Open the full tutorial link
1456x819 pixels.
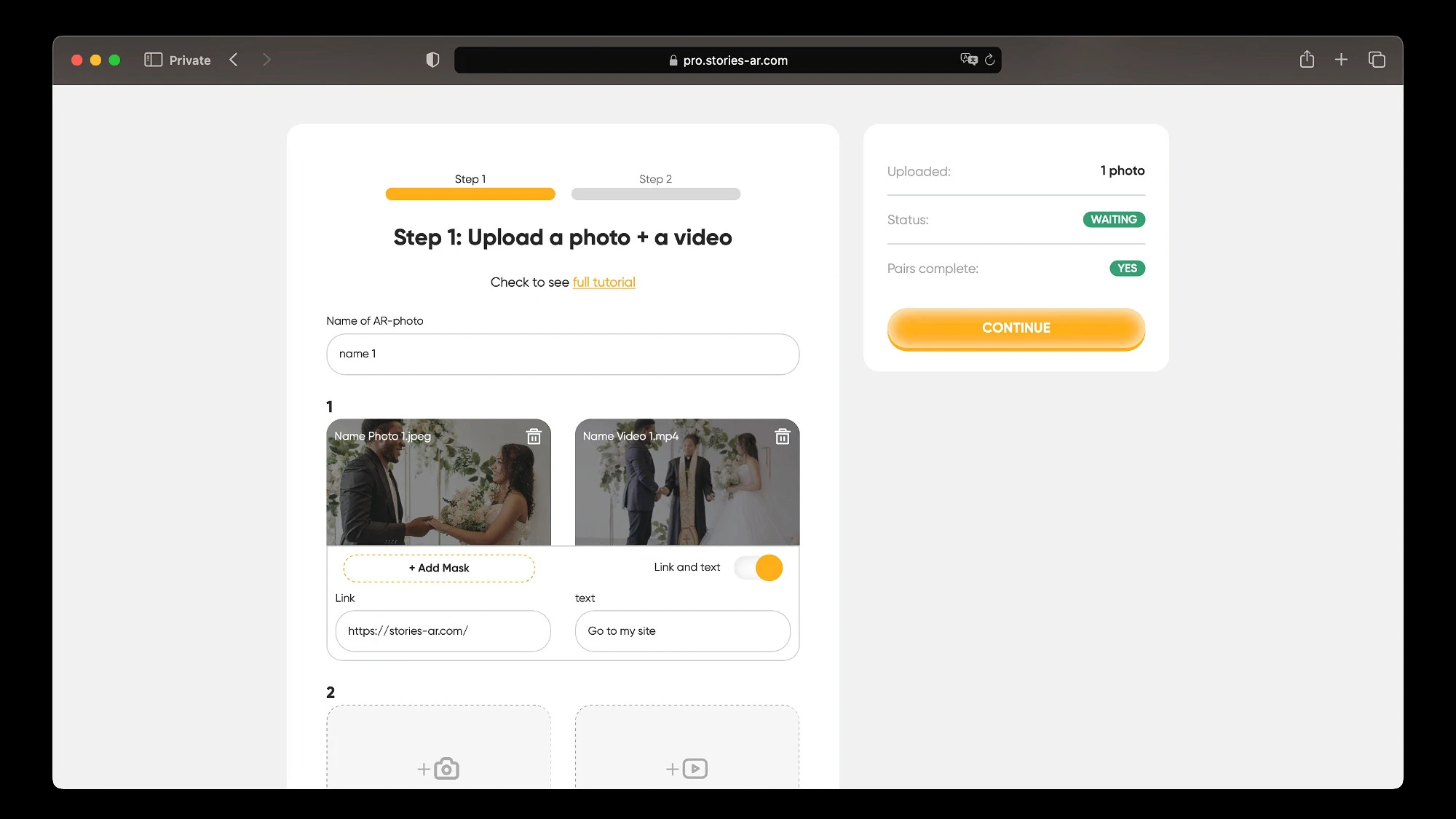[604, 282]
